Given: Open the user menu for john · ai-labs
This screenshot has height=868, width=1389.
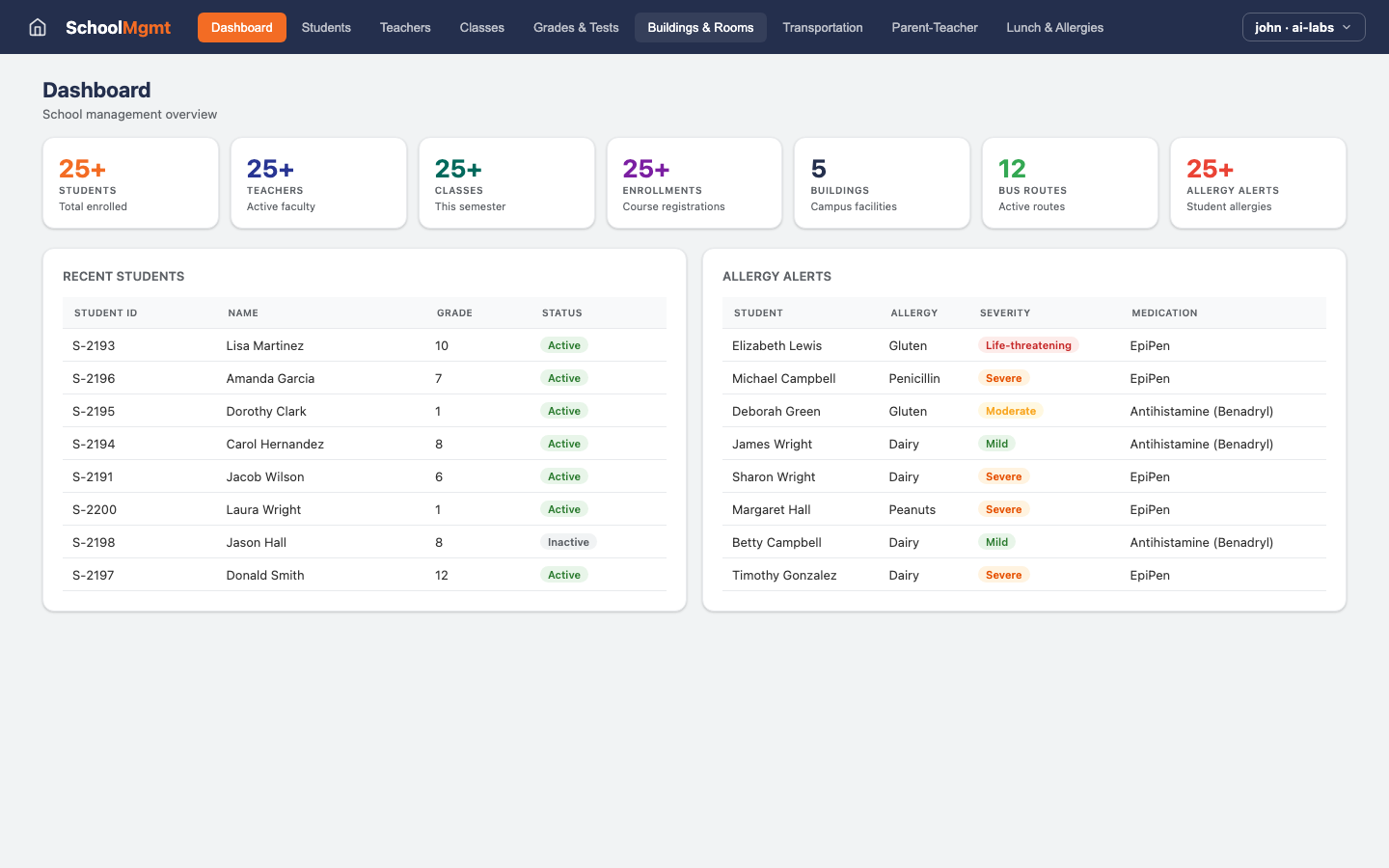Looking at the screenshot, I should click(x=1302, y=27).
